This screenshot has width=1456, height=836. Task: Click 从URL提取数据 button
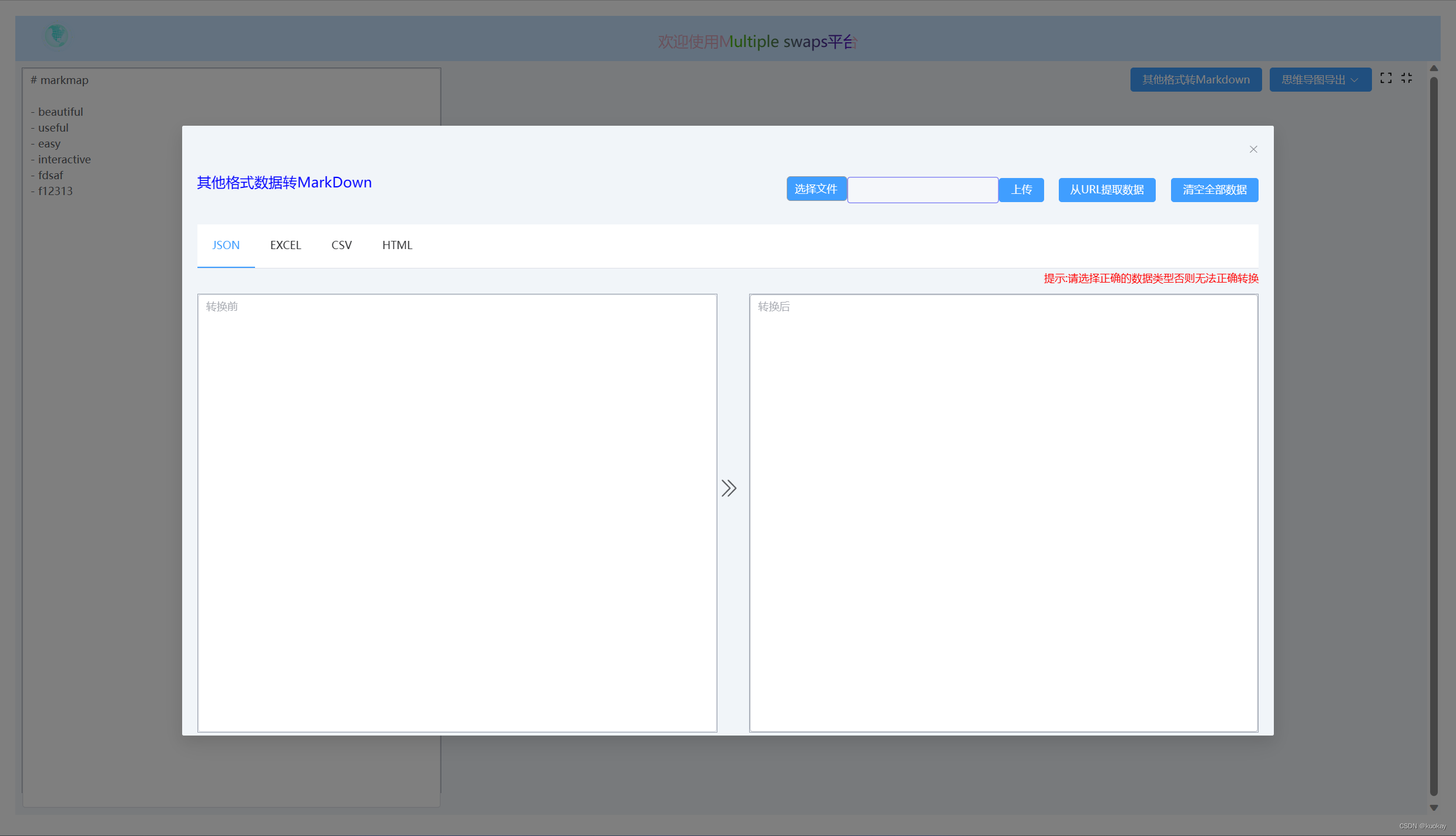(1106, 190)
